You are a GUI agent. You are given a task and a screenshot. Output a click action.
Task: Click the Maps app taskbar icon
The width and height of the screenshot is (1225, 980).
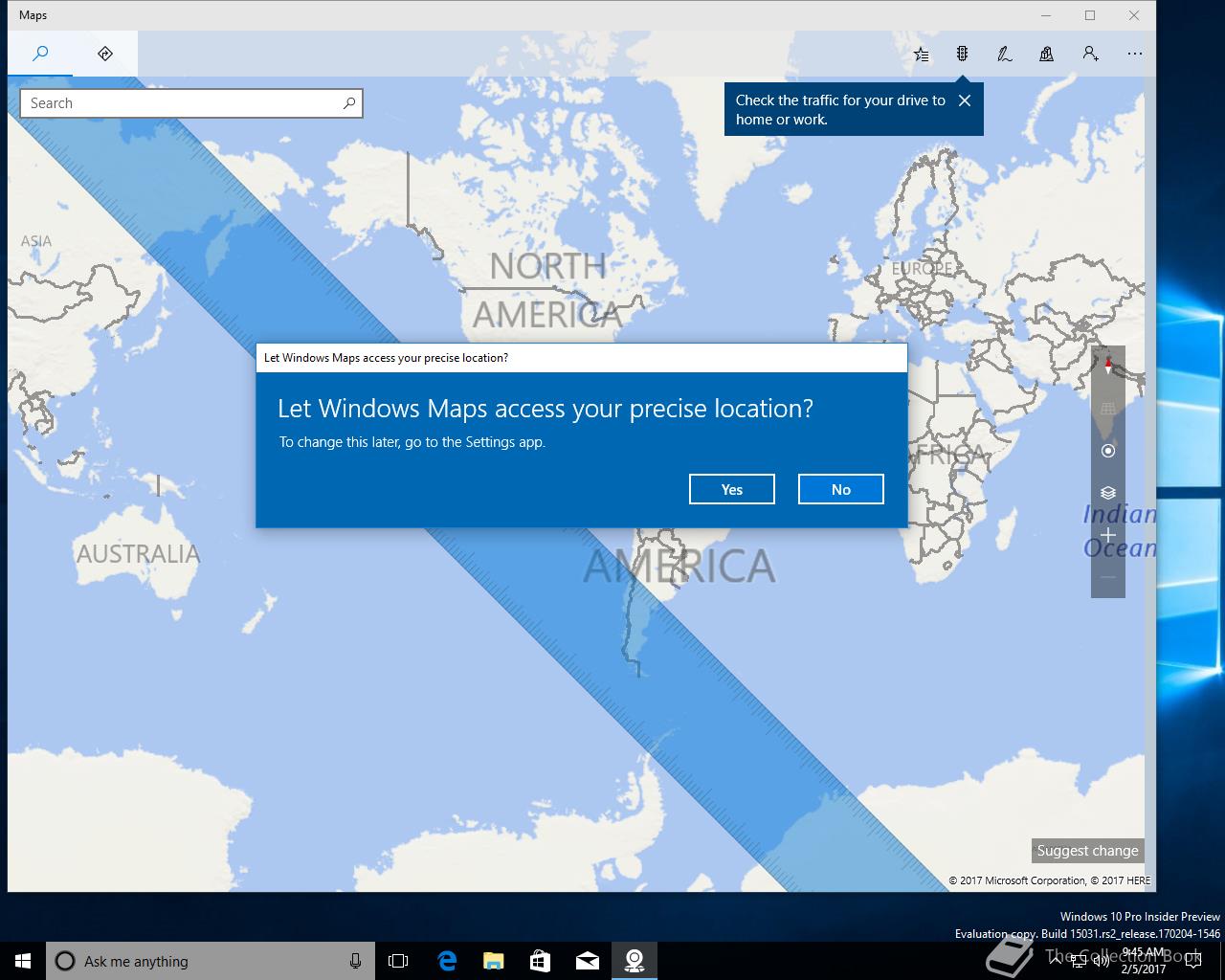click(x=635, y=961)
